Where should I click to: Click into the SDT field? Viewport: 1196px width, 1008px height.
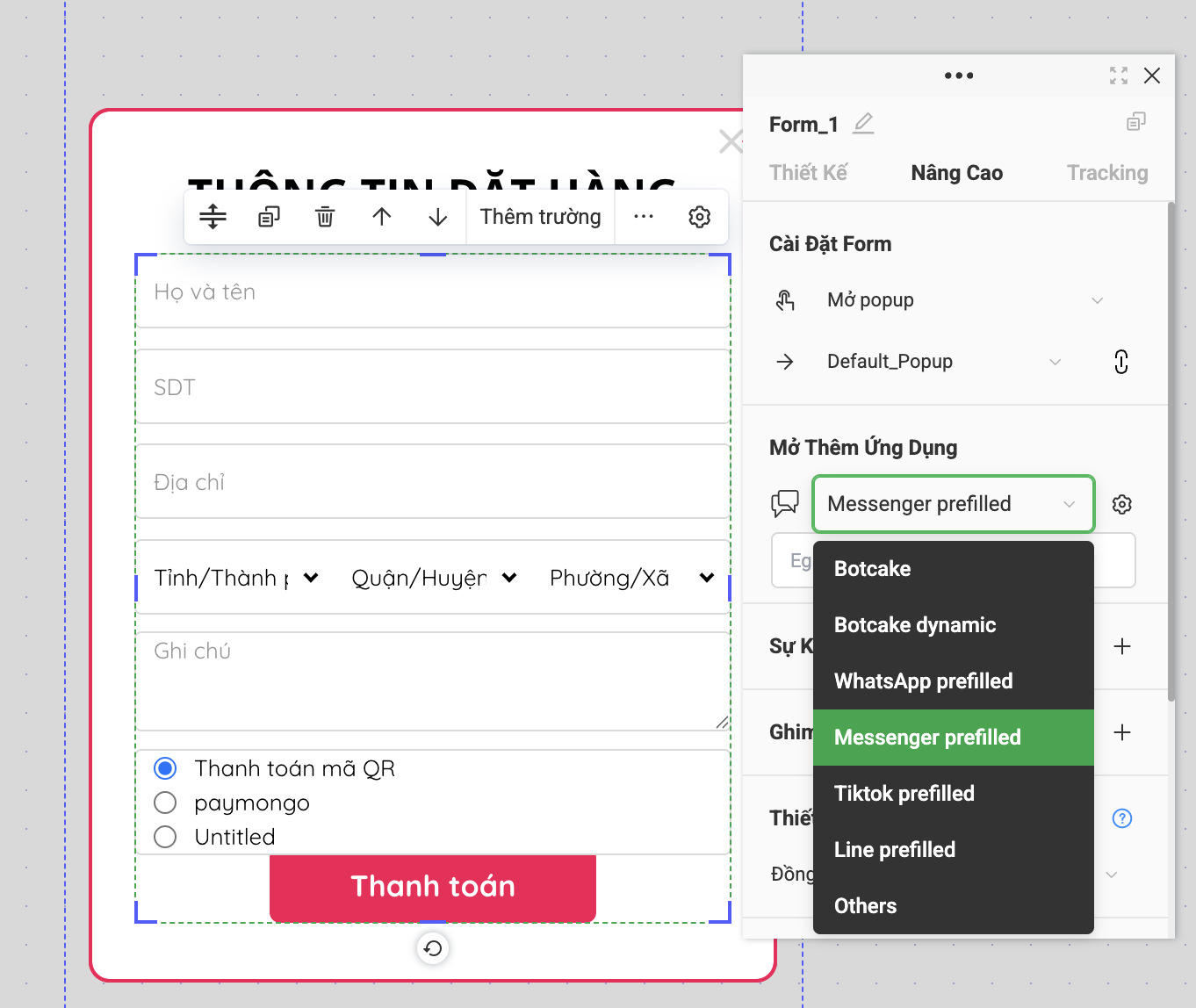tap(433, 387)
